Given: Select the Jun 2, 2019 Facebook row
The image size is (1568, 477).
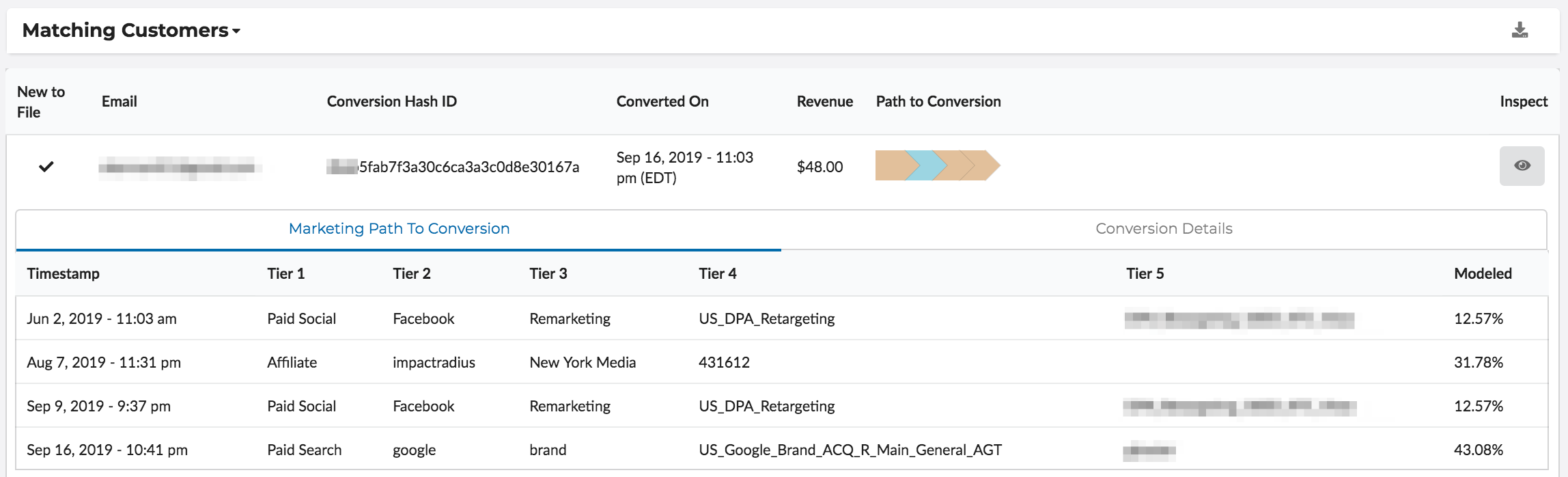Looking at the screenshot, I should pyautogui.click(x=423, y=318).
